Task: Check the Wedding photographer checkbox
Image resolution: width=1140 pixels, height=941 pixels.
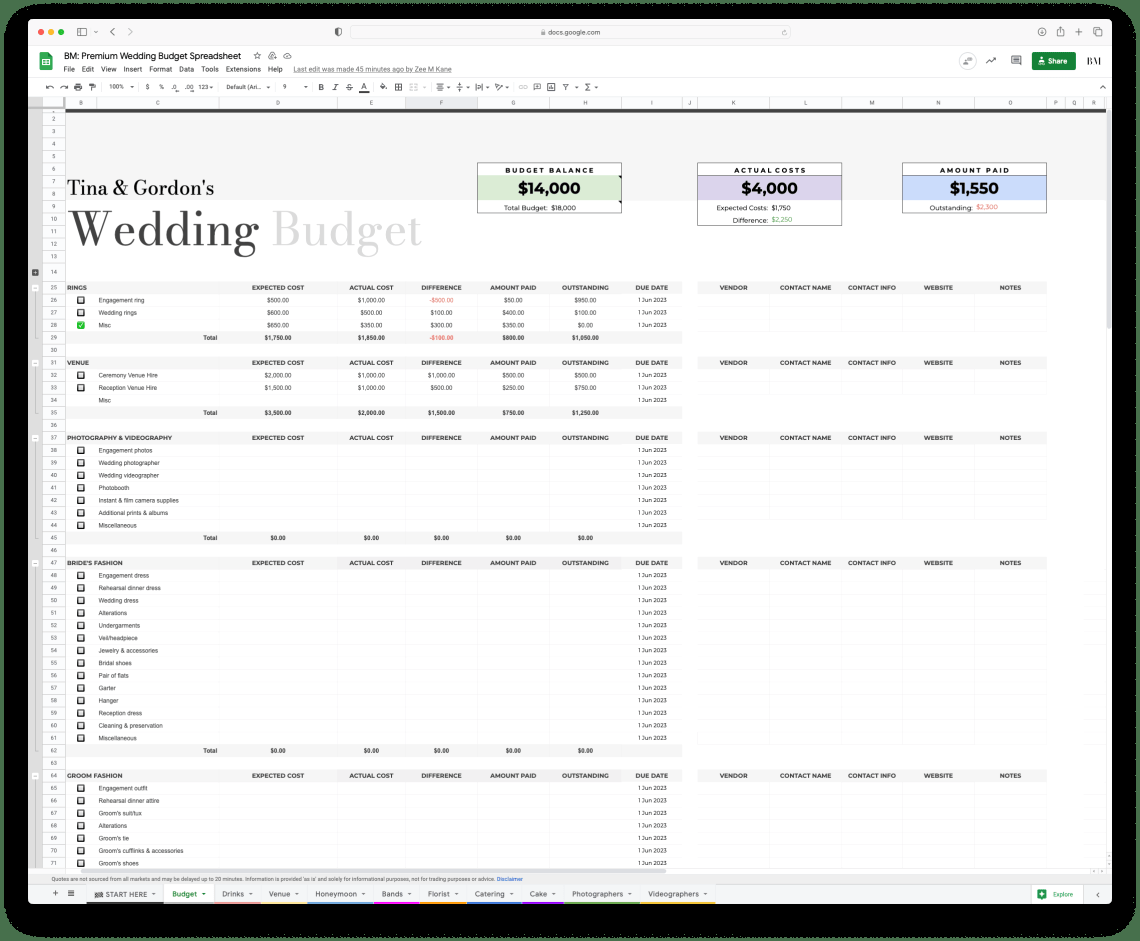Action: pyautogui.click(x=81, y=462)
